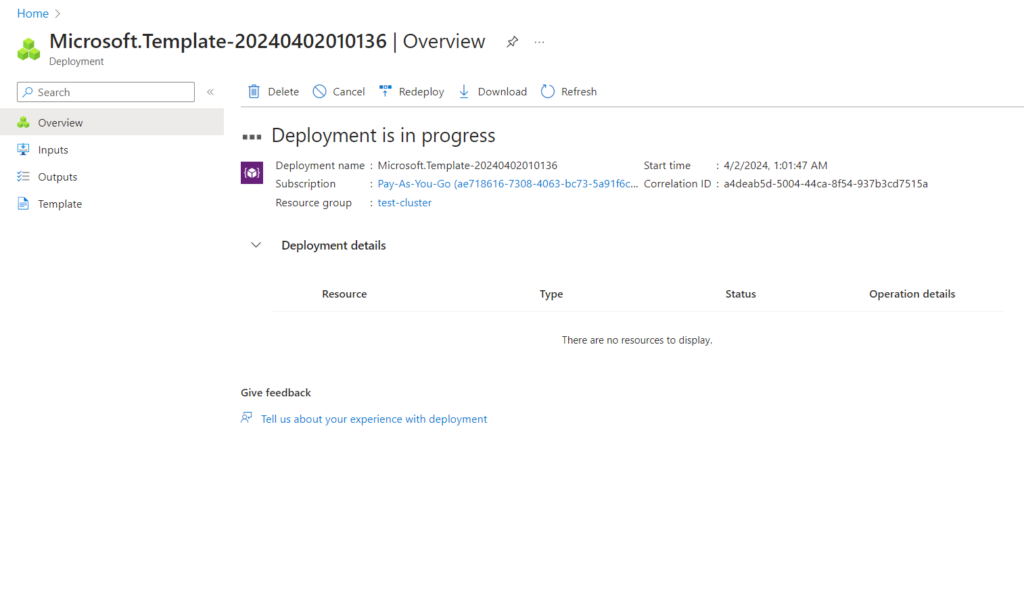Open the Pay-As-You-Go subscription link
1024x604 pixels.
(507, 183)
